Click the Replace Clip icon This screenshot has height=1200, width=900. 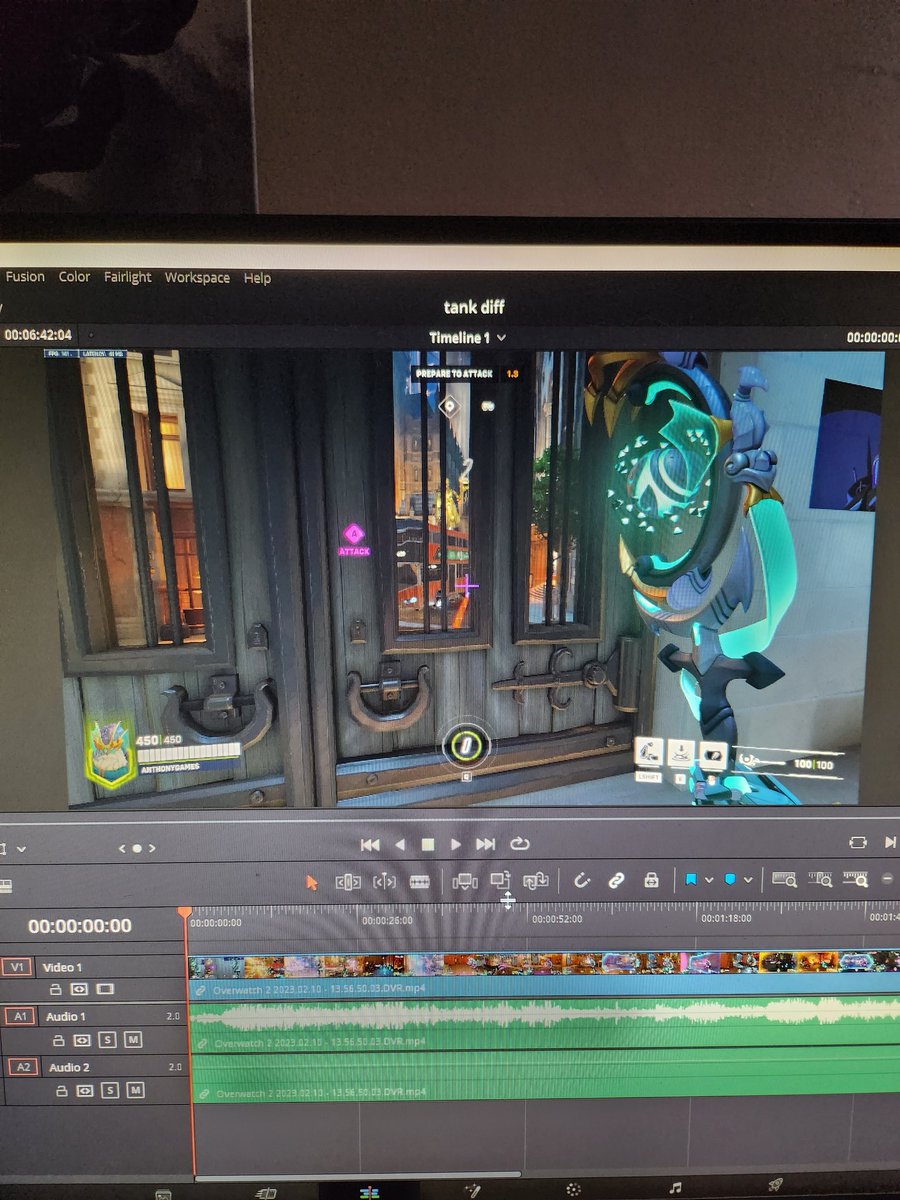(536, 880)
